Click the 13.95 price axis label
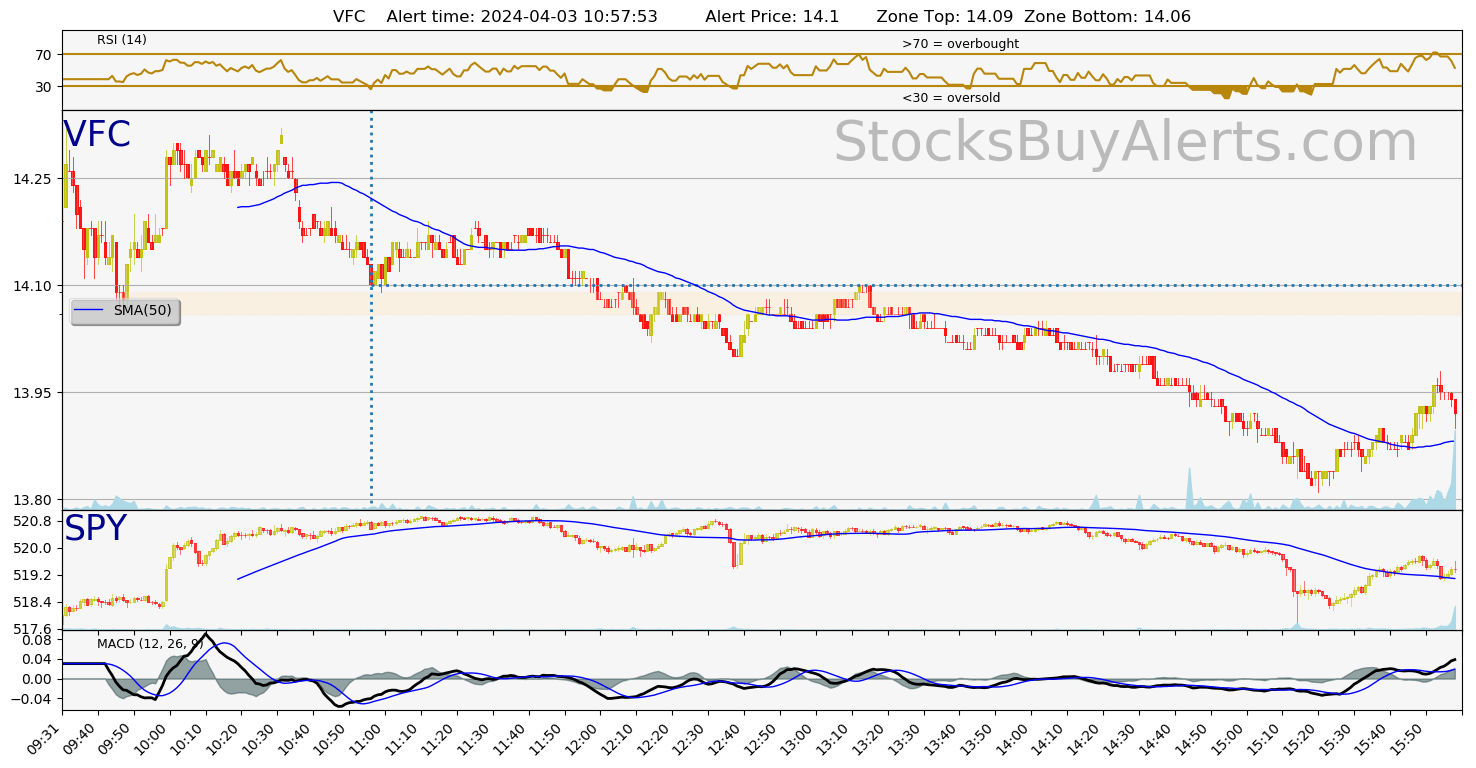 click(x=31, y=393)
